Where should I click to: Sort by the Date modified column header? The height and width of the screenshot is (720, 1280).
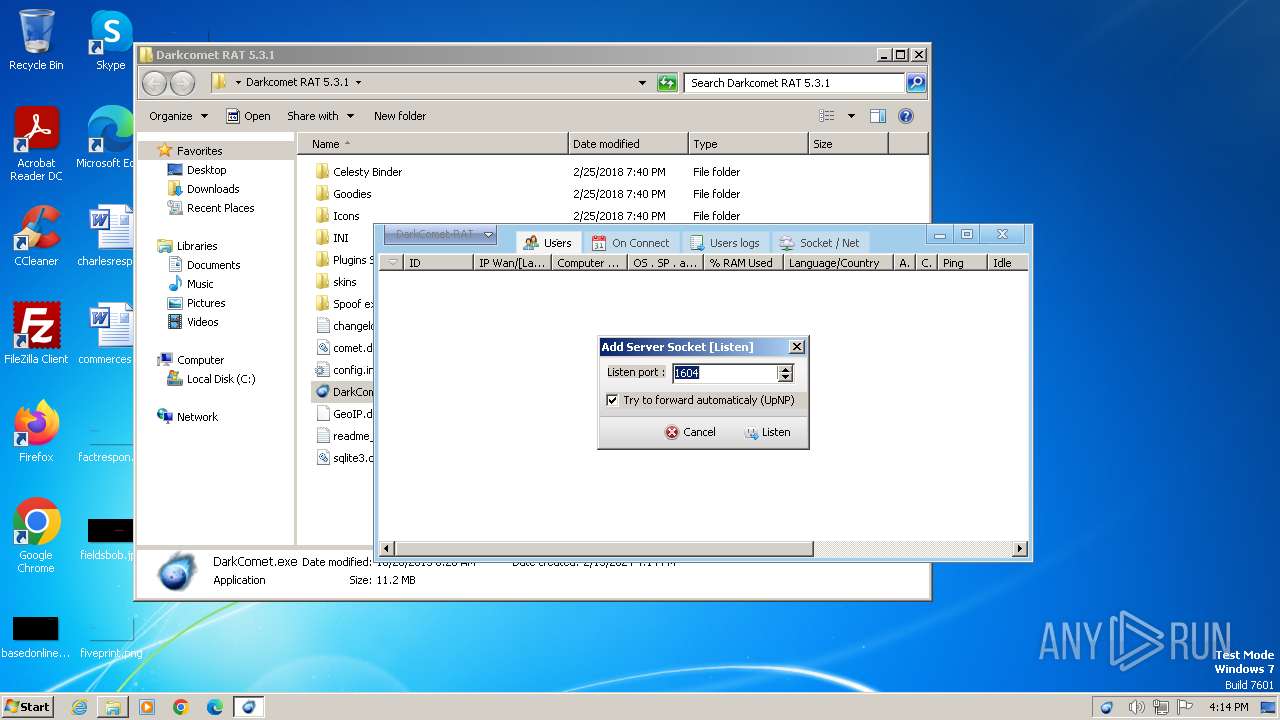click(628, 144)
